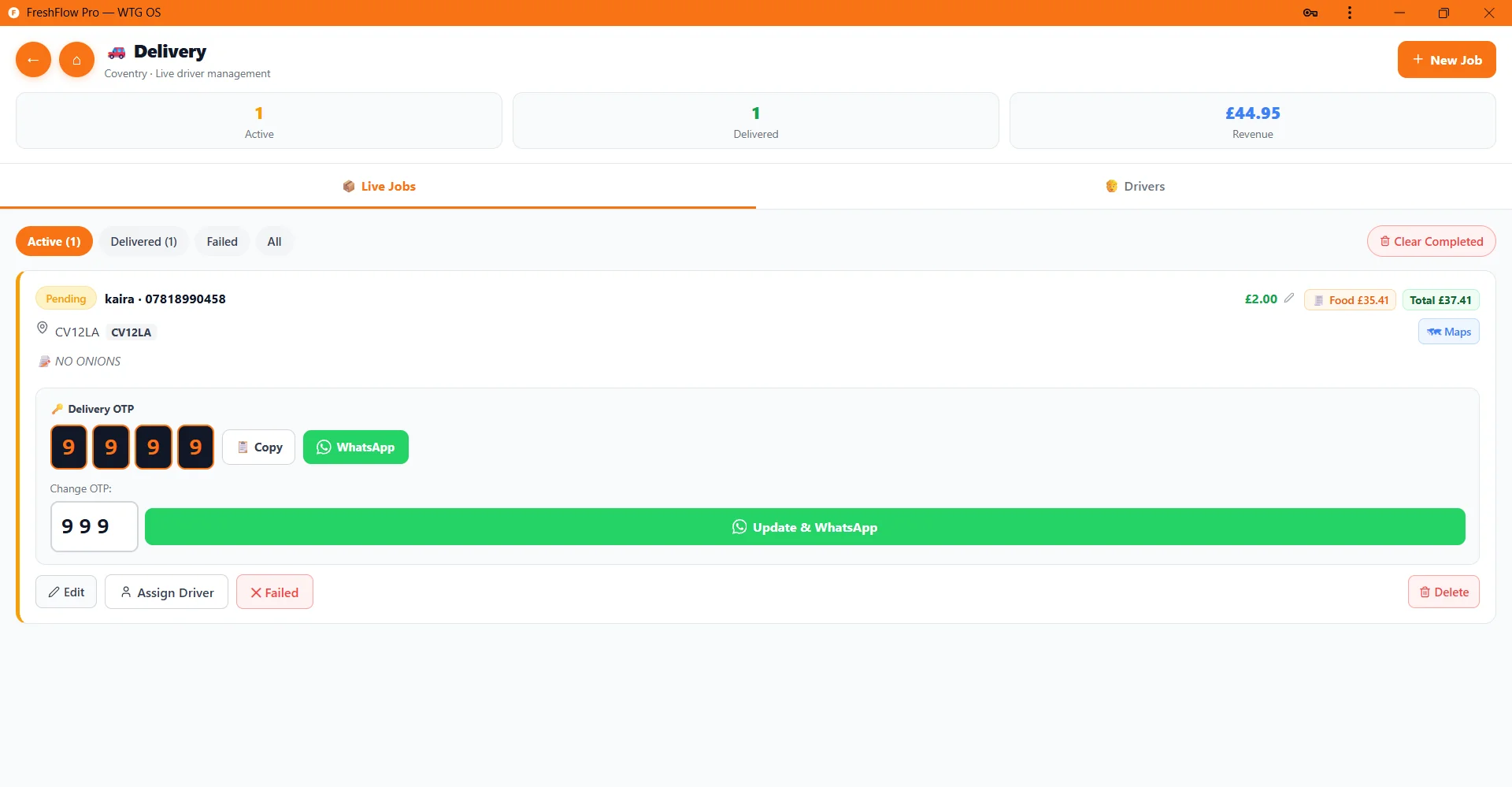Click the NO ONIONS note text
The height and width of the screenshot is (787, 1512).
coord(88,362)
